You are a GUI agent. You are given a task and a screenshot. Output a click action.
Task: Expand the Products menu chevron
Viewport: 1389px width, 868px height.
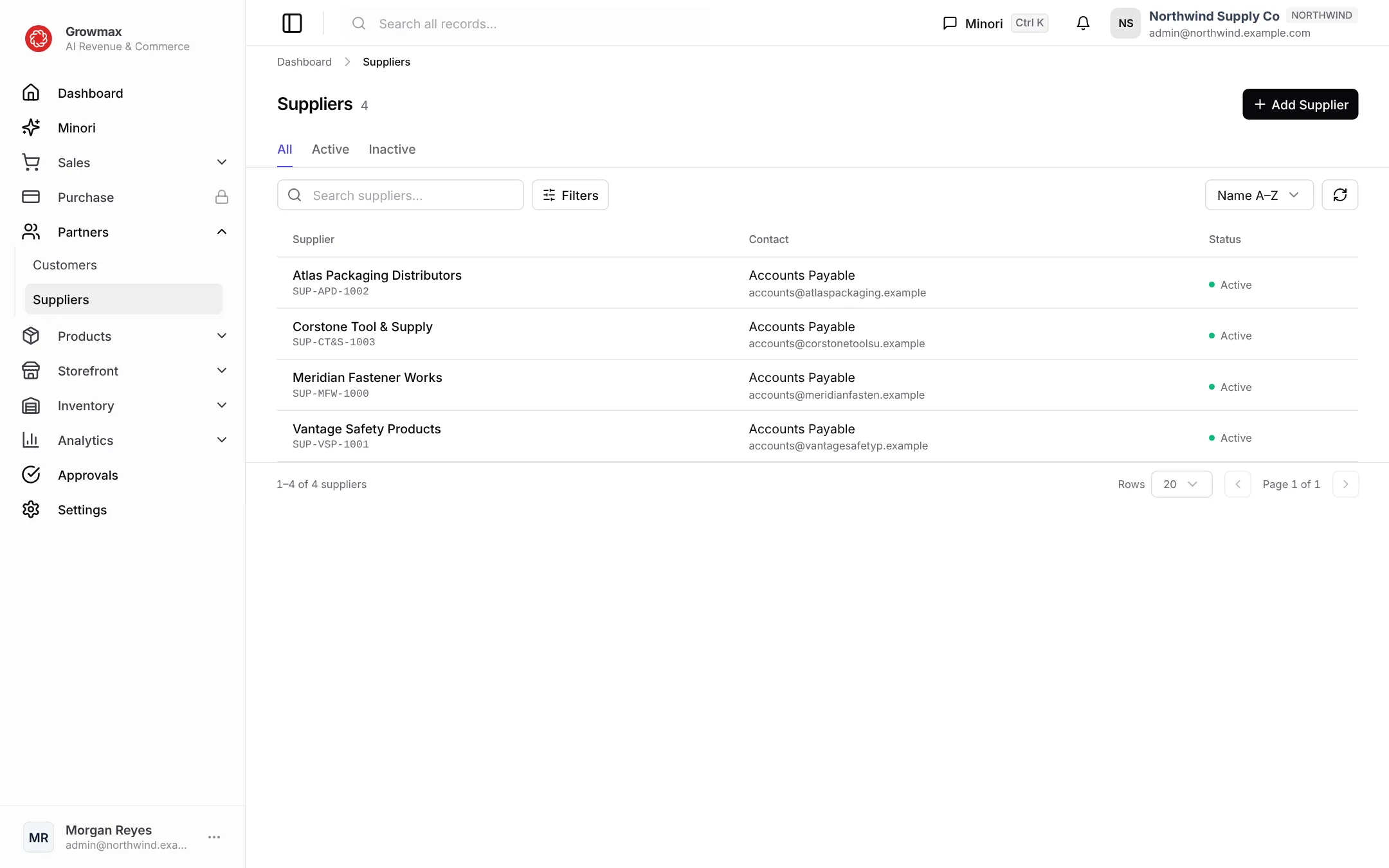point(222,336)
